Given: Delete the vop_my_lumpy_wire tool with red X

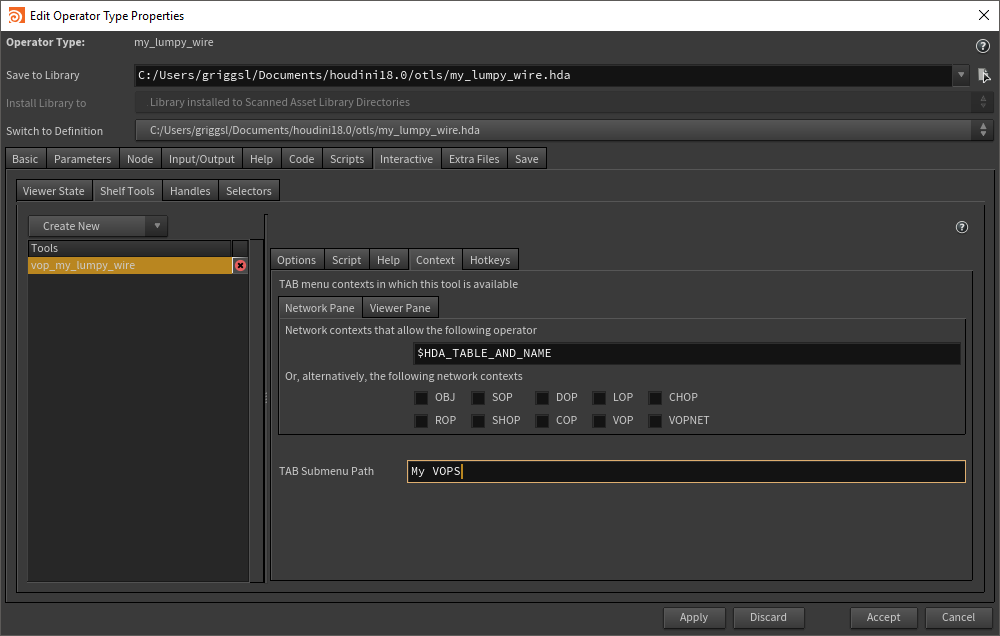Looking at the screenshot, I should (x=240, y=265).
